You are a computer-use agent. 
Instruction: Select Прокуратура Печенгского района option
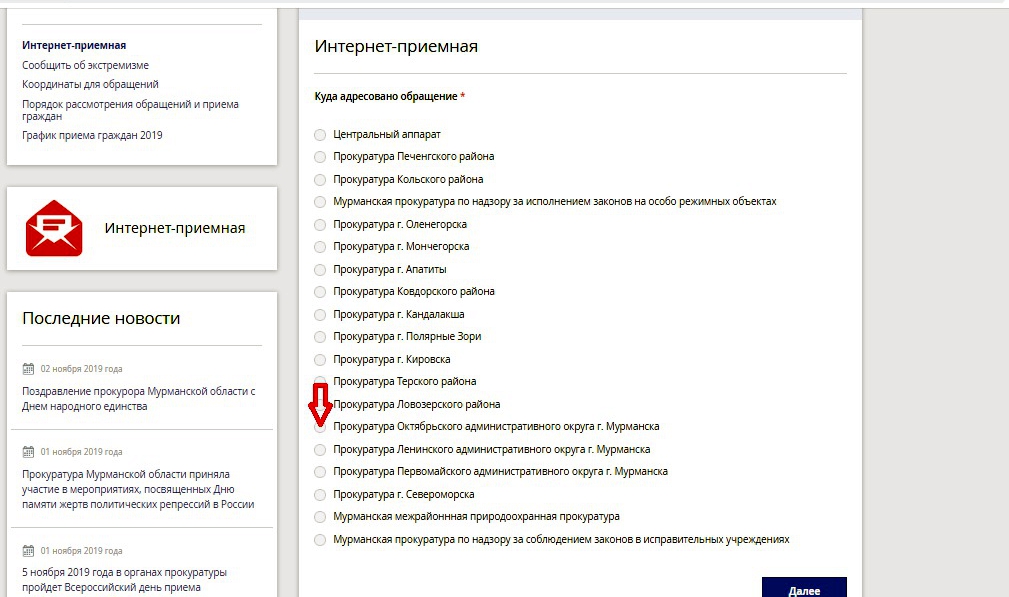[320, 157]
